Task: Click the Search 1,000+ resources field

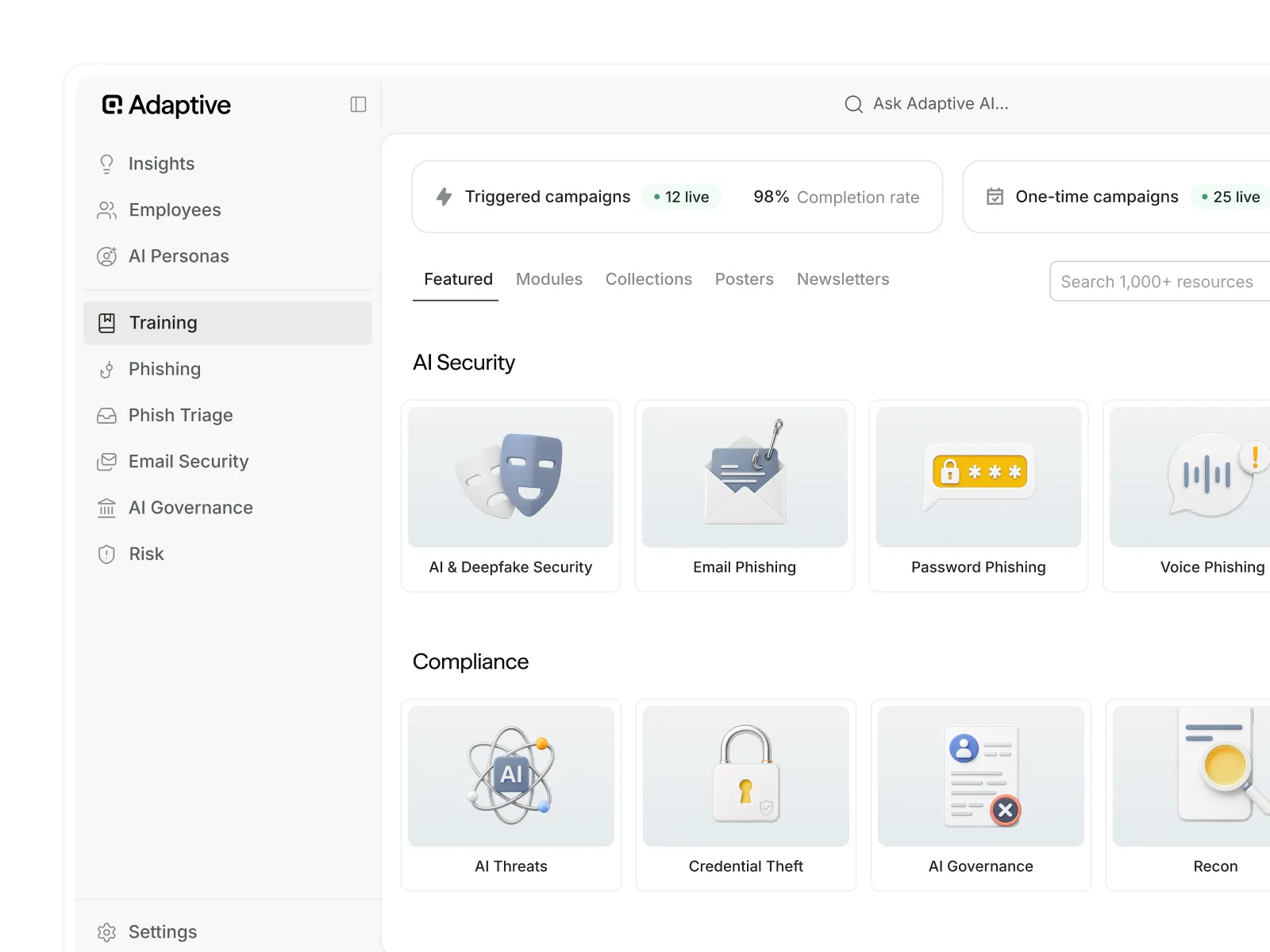Action: [x=1160, y=282]
